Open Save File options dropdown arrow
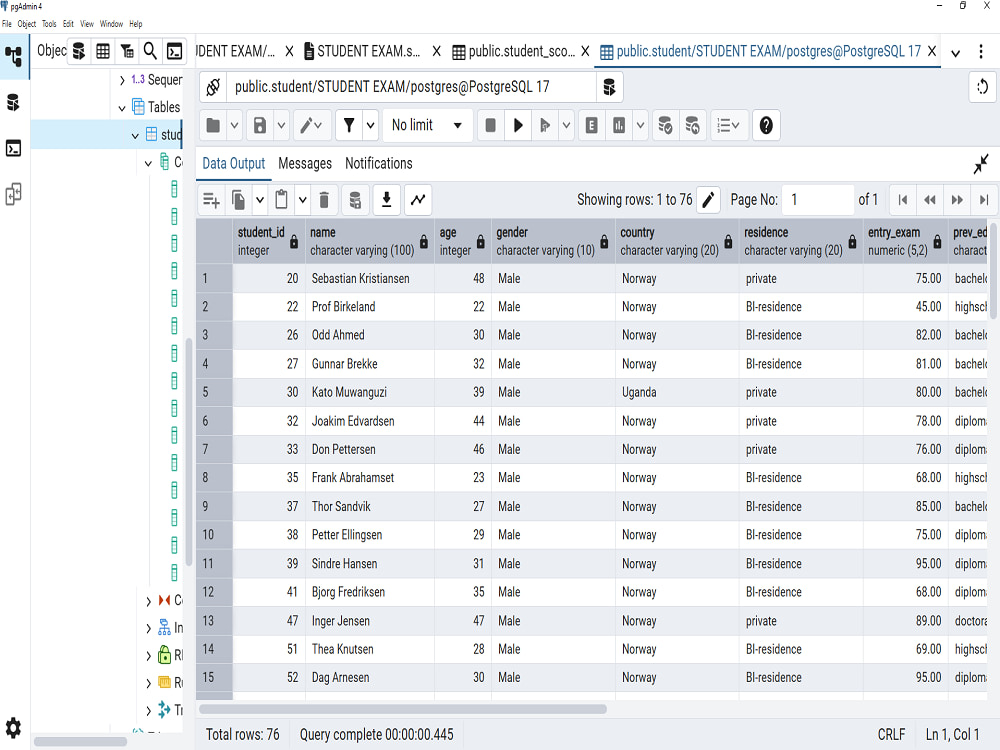 [281, 126]
